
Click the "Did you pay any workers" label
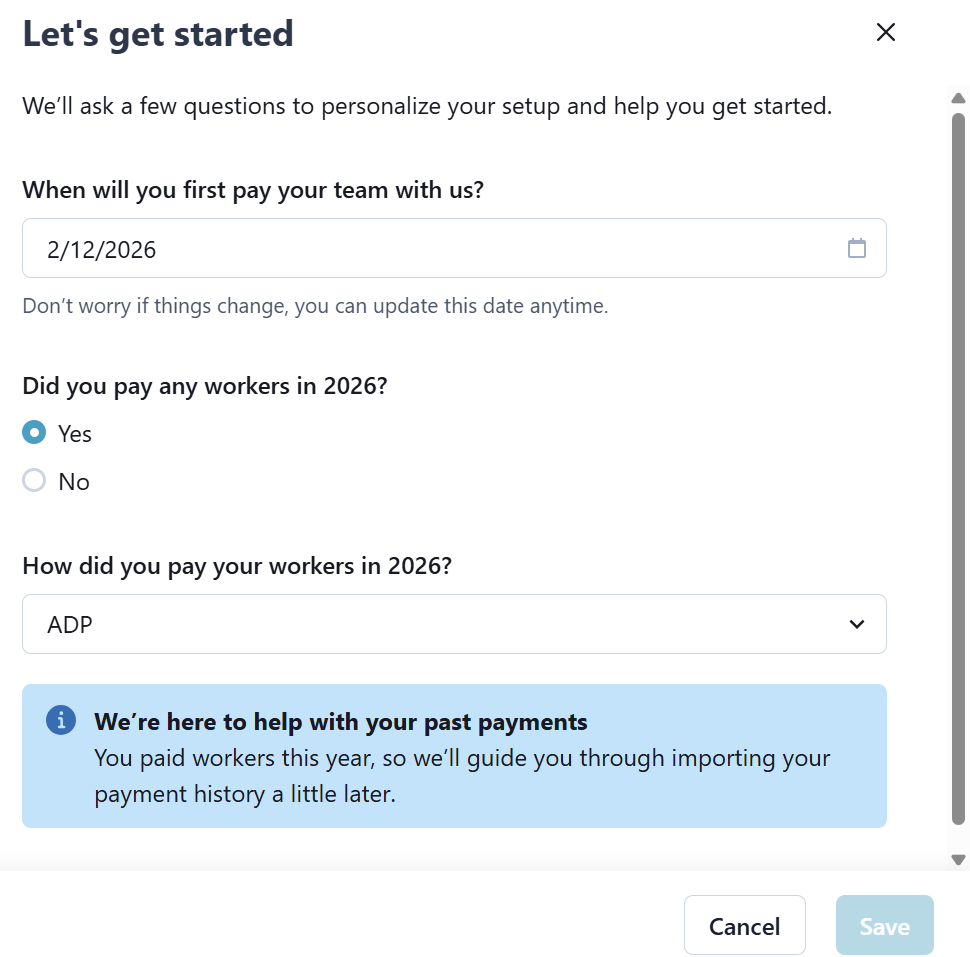coord(204,386)
